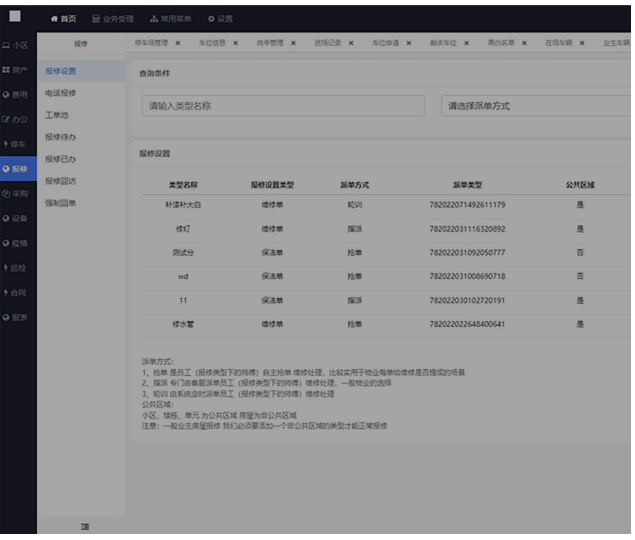635x540 pixels.
Task: Click the 报修 heading above the submenu
Action: [x=81, y=44]
